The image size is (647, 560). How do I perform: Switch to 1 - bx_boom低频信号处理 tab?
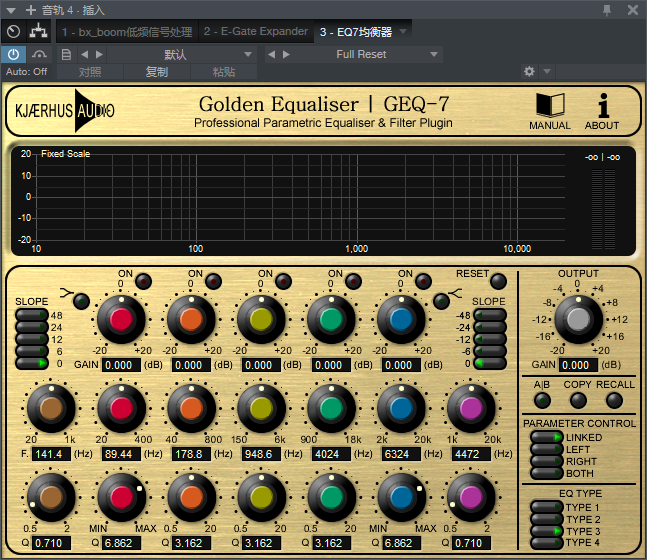[127, 32]
